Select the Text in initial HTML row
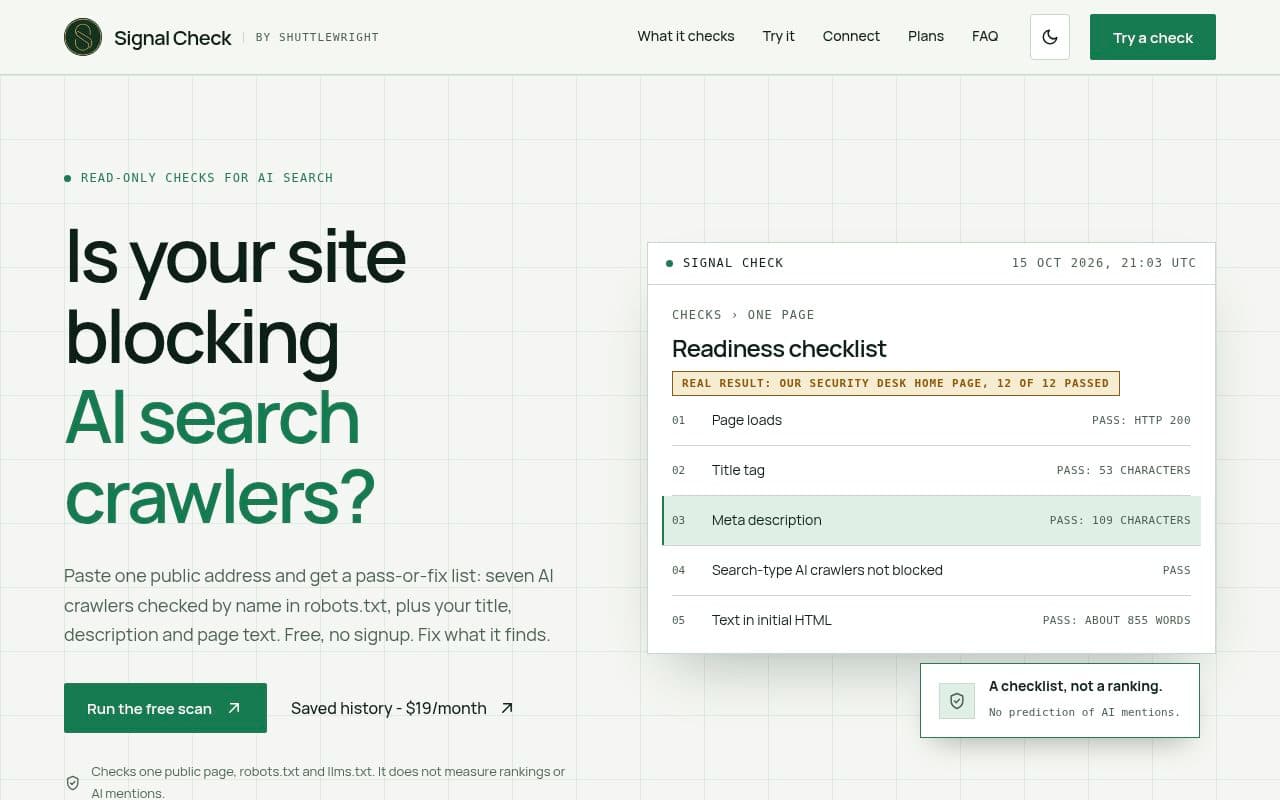 [931, 620]
